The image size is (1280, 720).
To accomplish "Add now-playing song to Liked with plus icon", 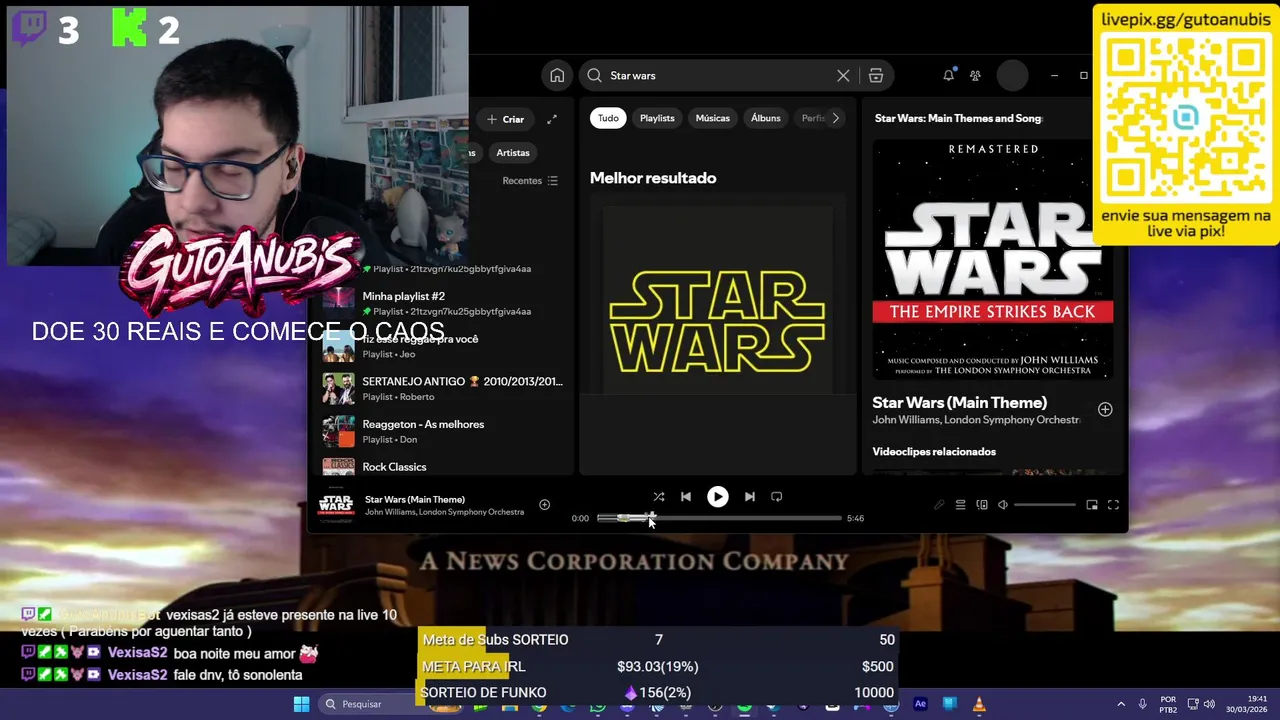I will coord(544,505).
